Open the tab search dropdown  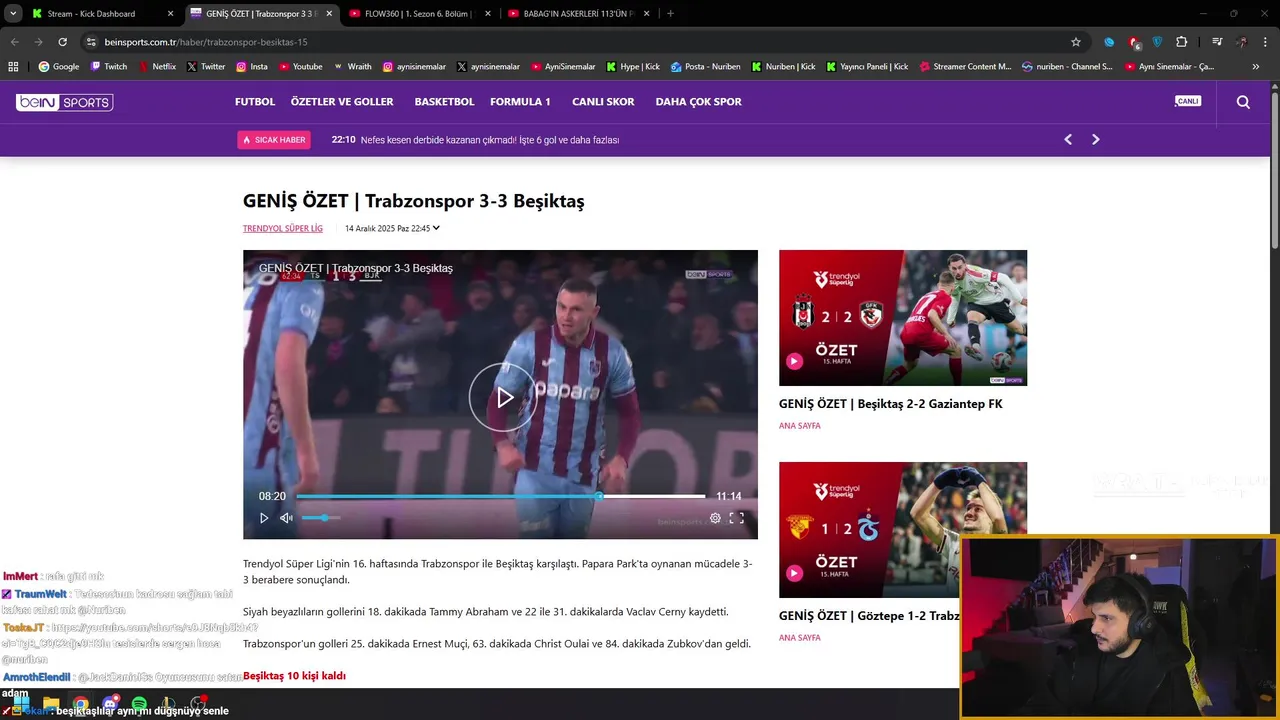click(x=13, y=14)
